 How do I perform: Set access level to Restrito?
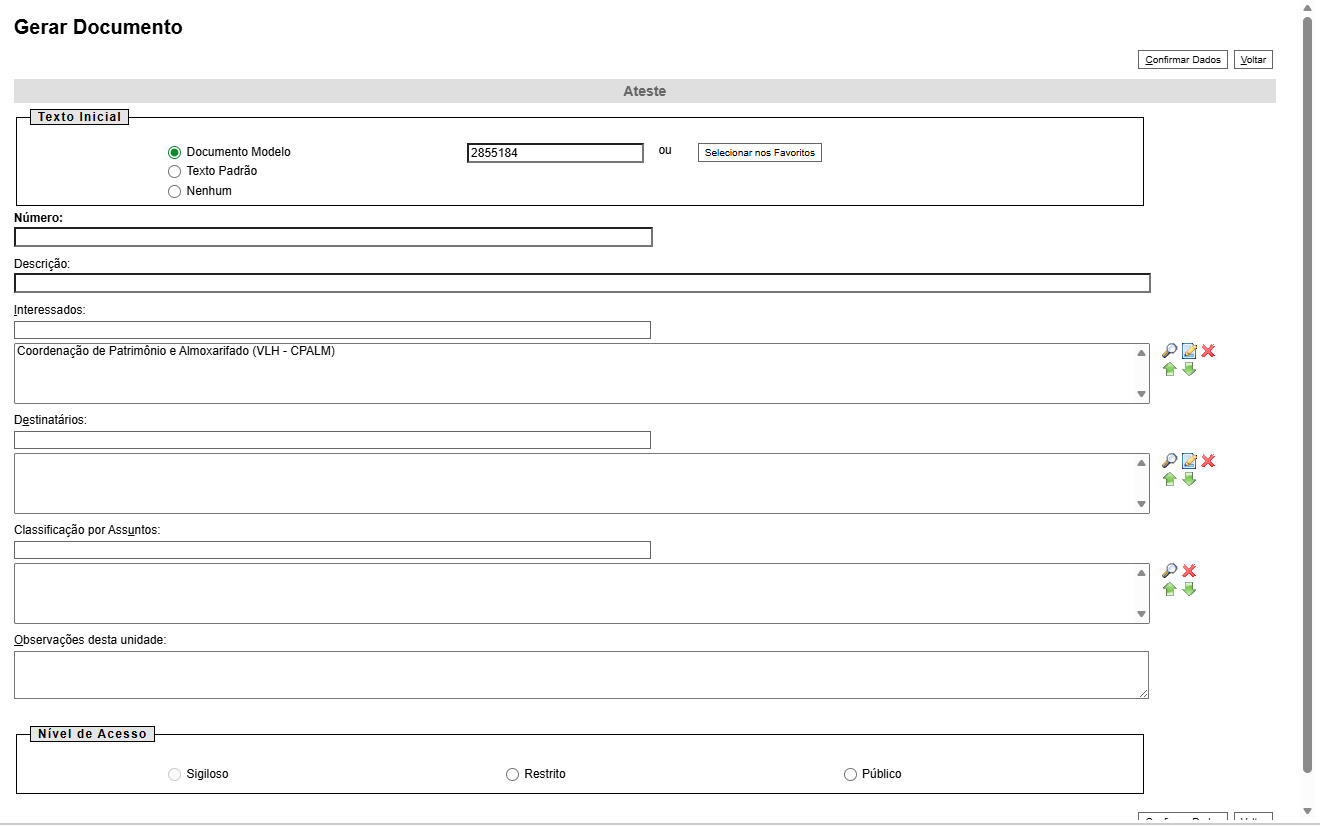tap(513, 774)
